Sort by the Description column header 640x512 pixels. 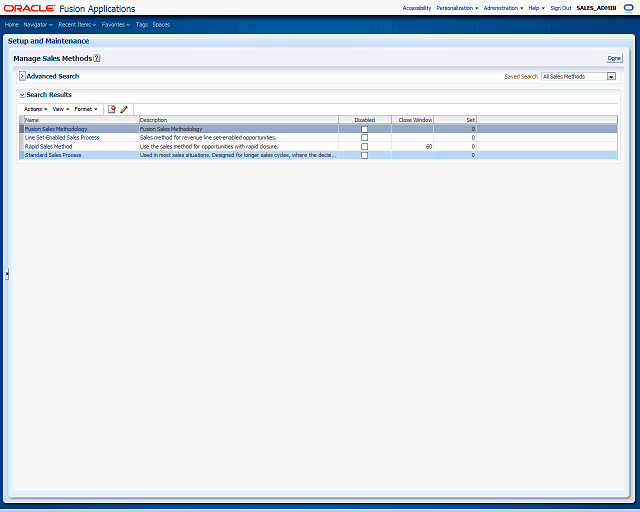point(239,120)
